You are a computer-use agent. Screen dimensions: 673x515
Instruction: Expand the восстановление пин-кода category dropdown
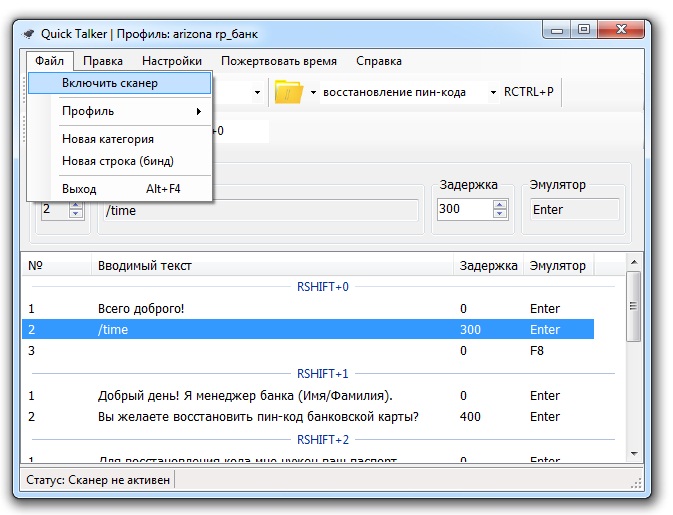(x=493, y=92)
